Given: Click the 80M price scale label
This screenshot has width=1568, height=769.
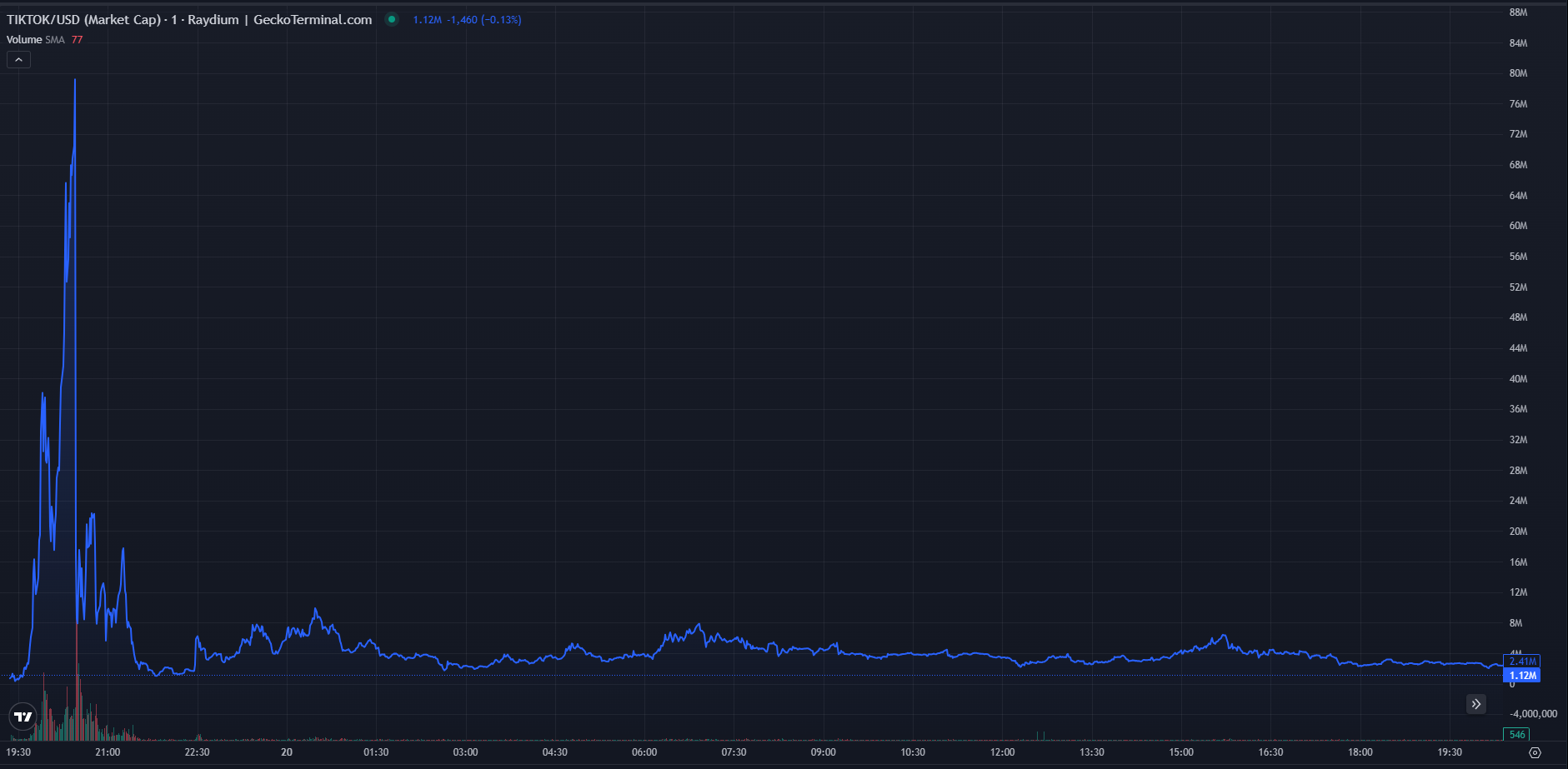Looking at the screenshot, I should [1518, 73].
